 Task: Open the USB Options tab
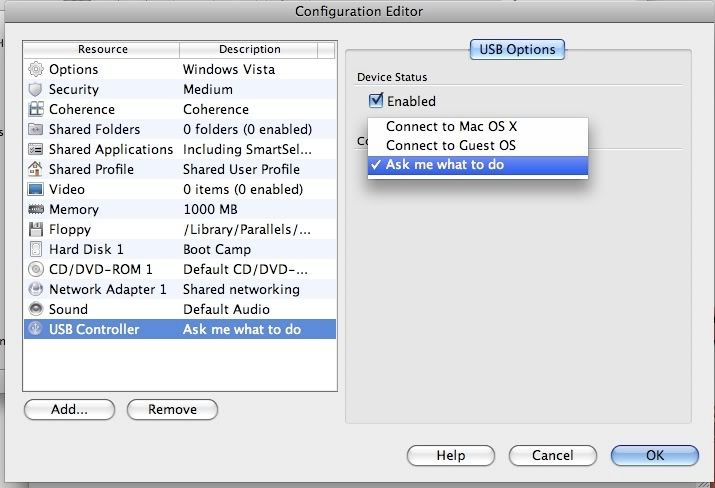click(517, 49)
